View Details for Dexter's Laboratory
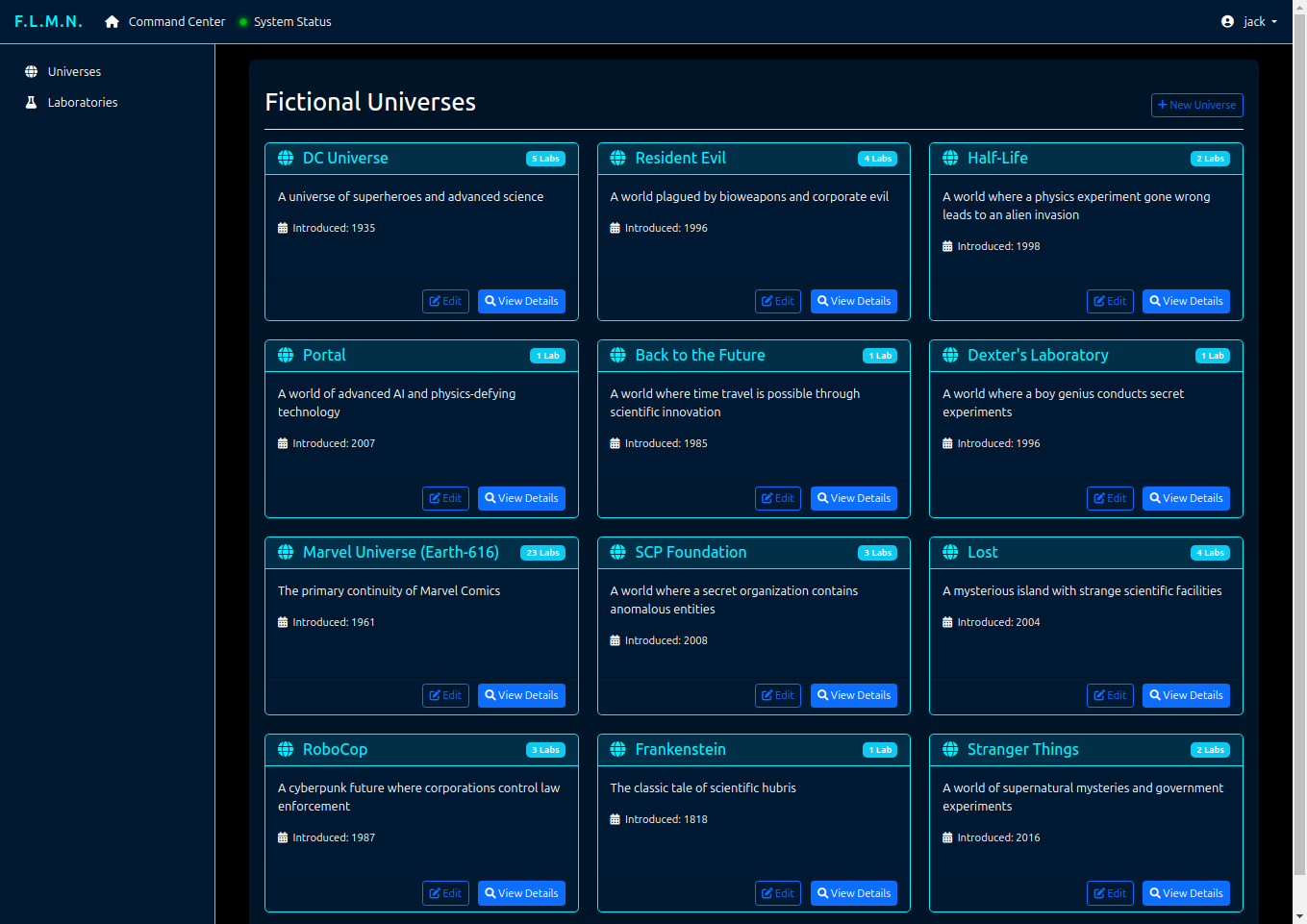Viewport: 1307px width, 924px height. [x=1186, y=498]
